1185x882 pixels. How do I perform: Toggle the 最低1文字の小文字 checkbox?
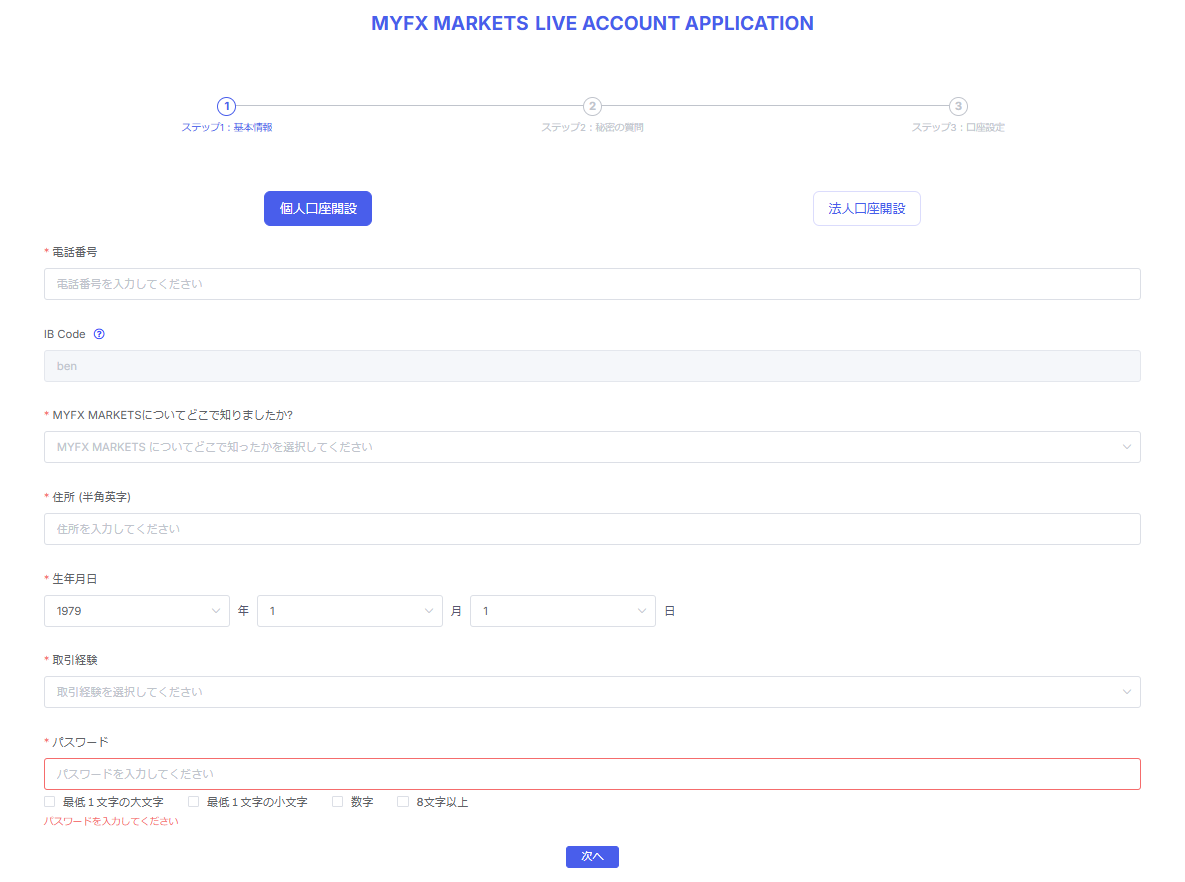[193, 802]
